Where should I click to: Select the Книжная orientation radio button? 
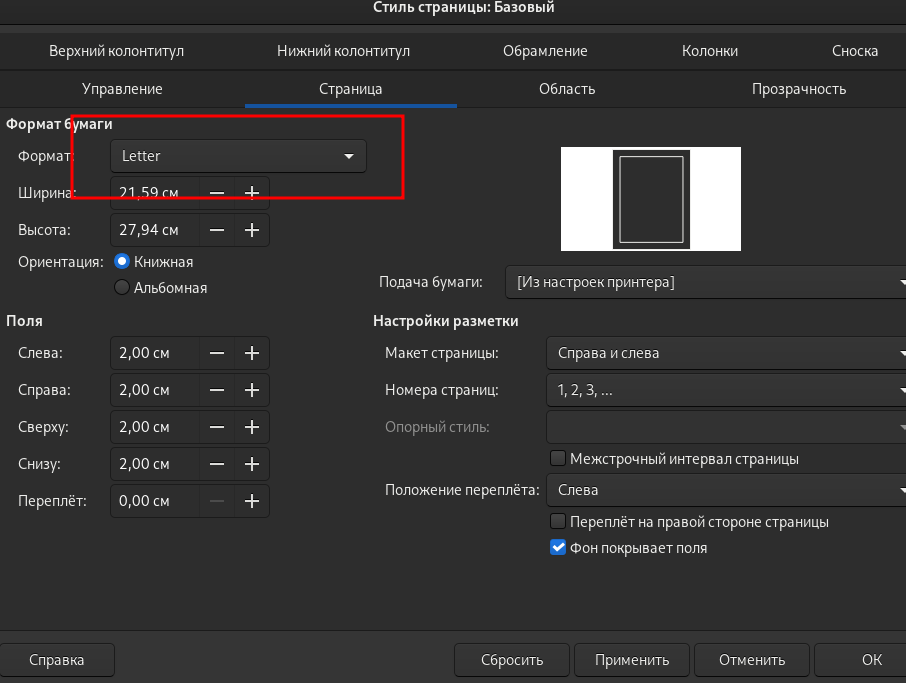pyautogui.click(x=123, y=261)
